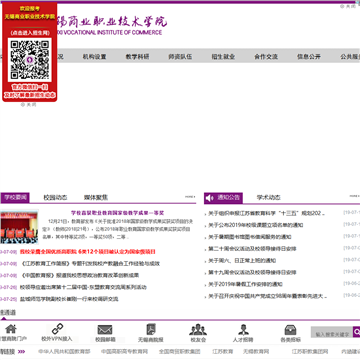Close the red admissions floating banner
Image resolution: width=360 pixels, height=360 pixels.
point(28,105)
